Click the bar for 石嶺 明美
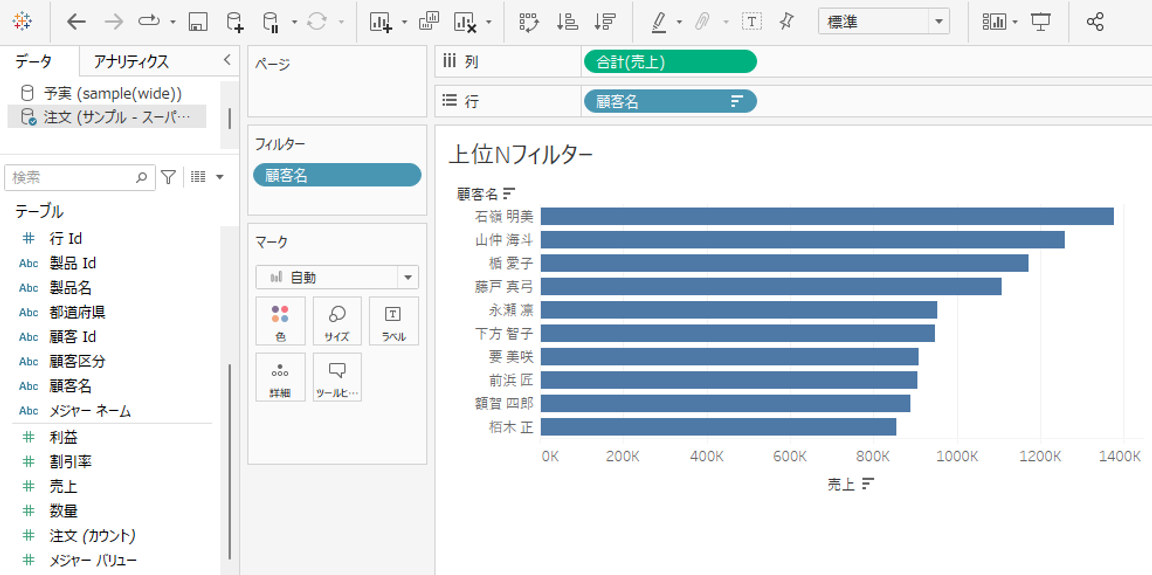The height and width of the screenshot is (575, 1152). [x=827, y=216]
